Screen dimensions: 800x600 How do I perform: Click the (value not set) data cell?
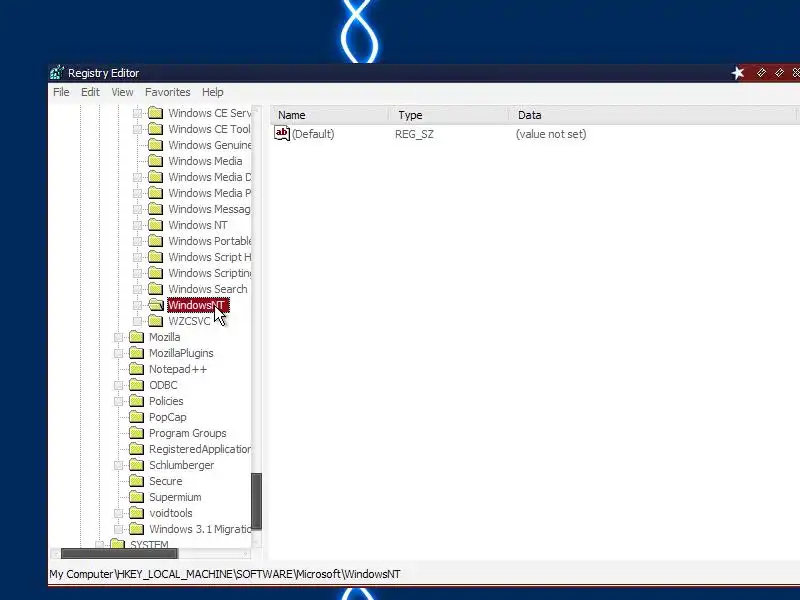(x=551, y=134)
